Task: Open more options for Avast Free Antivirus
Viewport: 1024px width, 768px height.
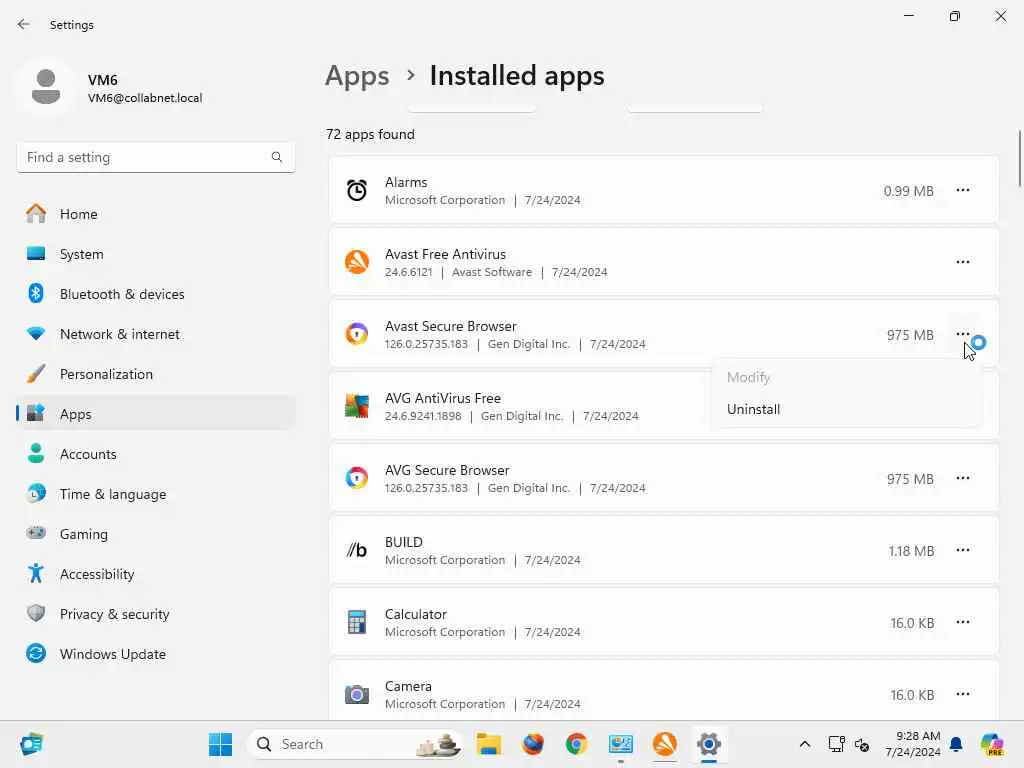Action: tap(963, 262)
